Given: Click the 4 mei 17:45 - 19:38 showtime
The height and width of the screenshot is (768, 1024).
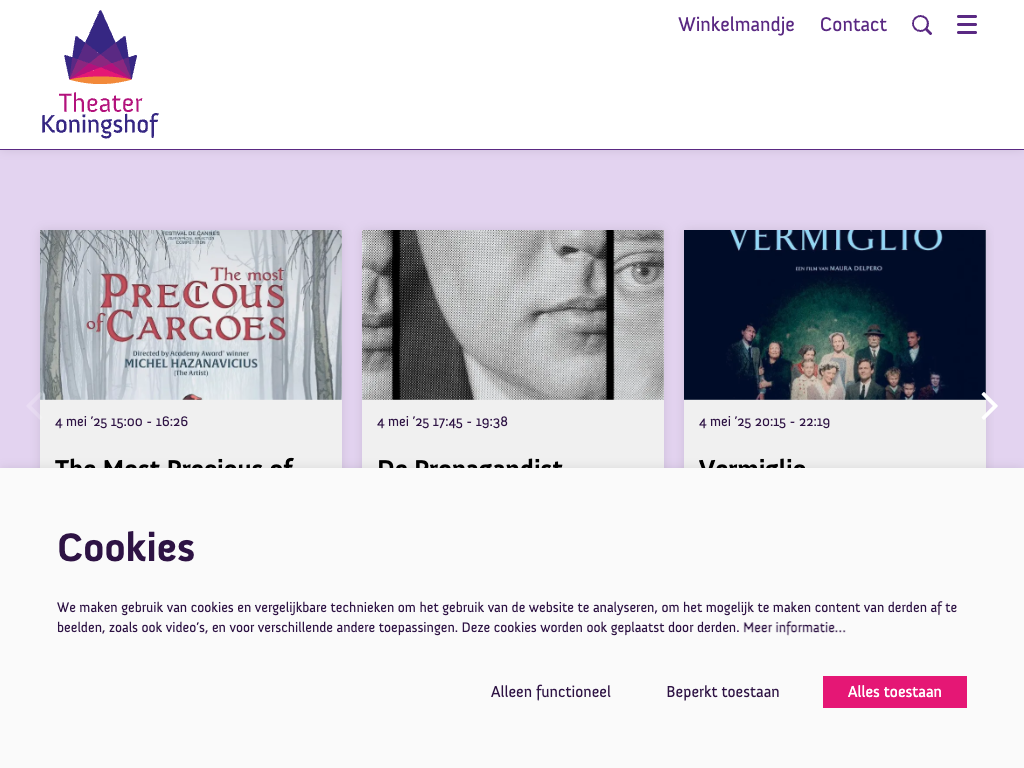Looking at the screenshot, I should click(442, 422).
